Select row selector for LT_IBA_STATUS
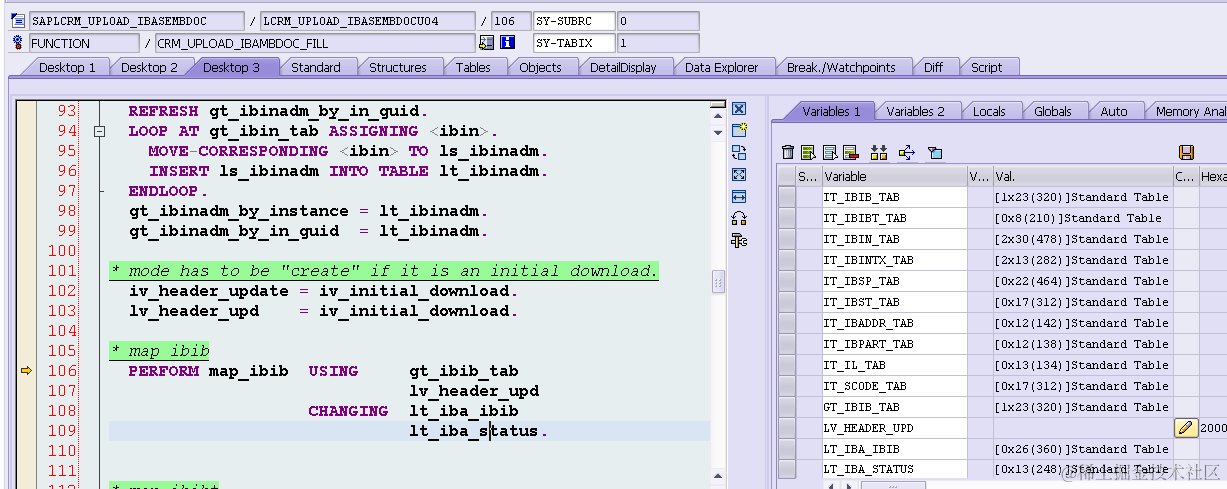 (x=787, y=470)
